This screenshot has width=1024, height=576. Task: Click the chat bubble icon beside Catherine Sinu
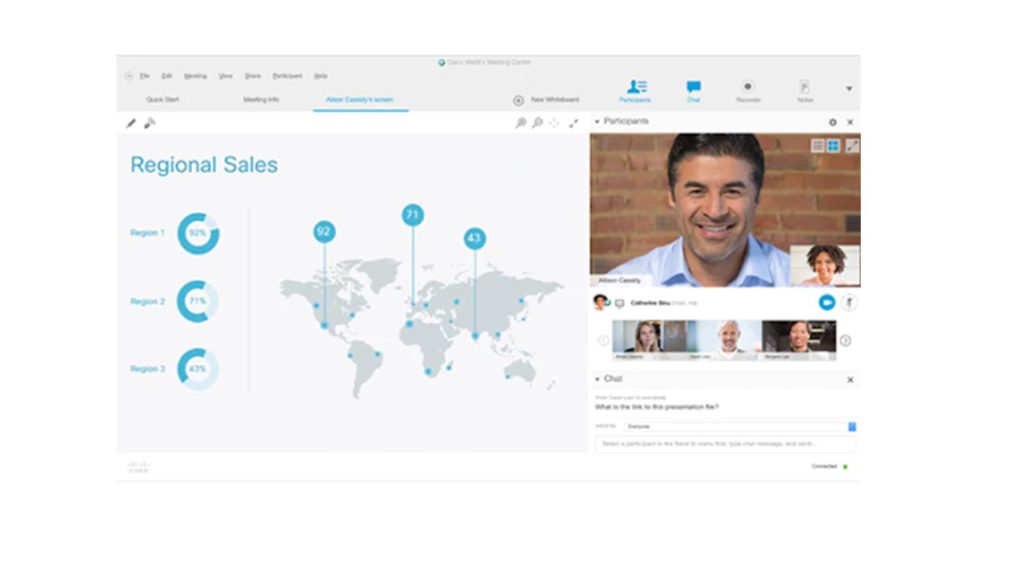coord(620,304)
